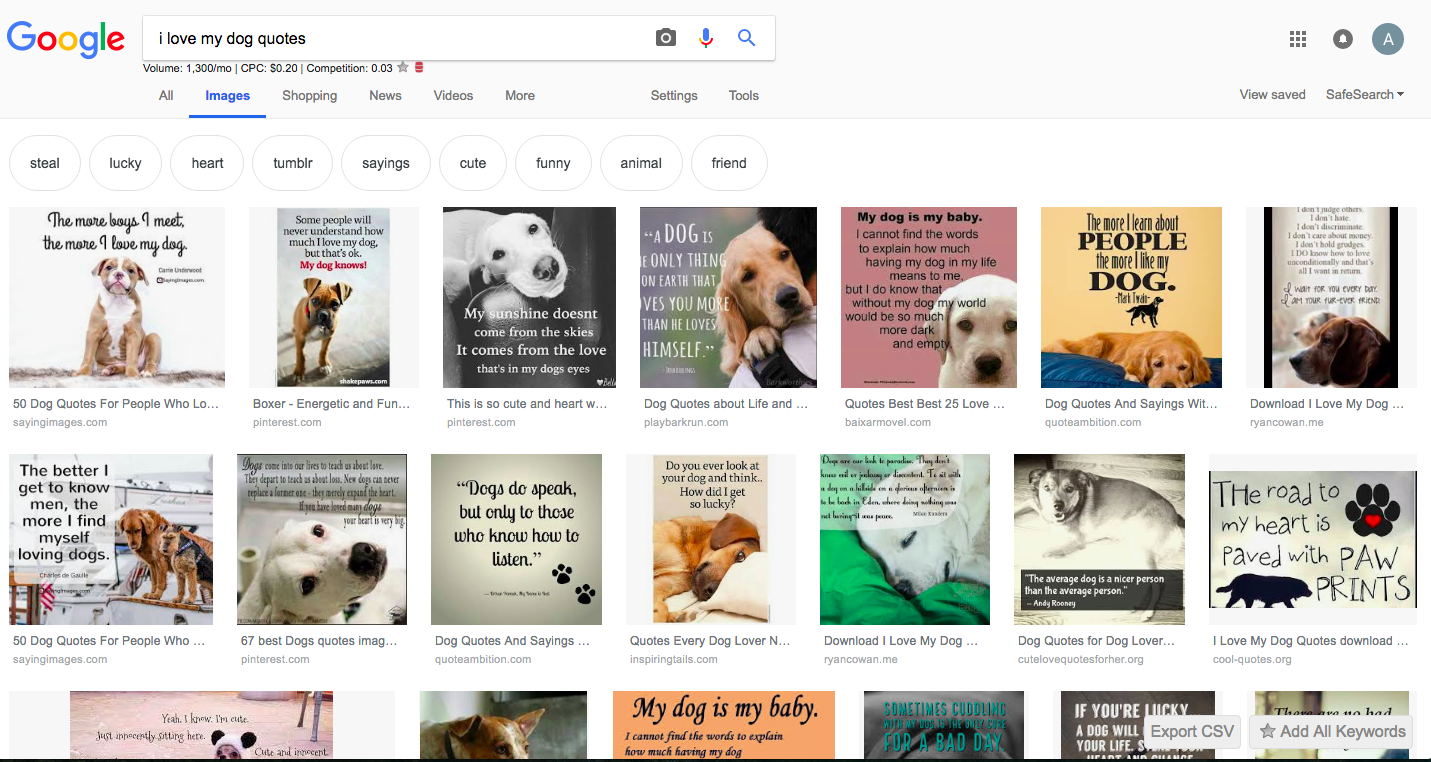Toggle the gray star next to Competition
The image size is (1431, 762).
[x=403, y=68]
